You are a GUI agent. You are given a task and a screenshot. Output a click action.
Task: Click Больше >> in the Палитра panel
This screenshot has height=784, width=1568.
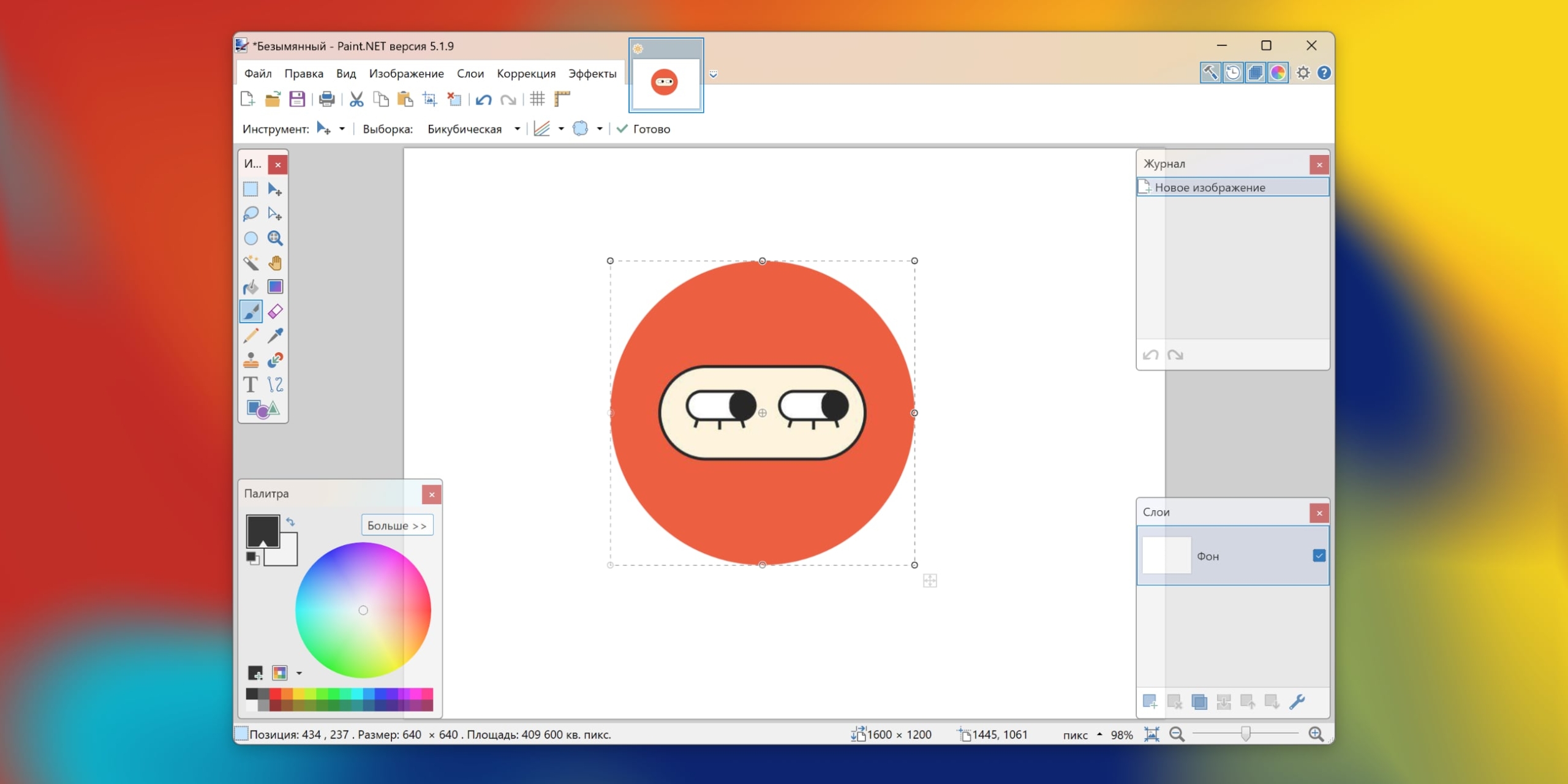397,525
